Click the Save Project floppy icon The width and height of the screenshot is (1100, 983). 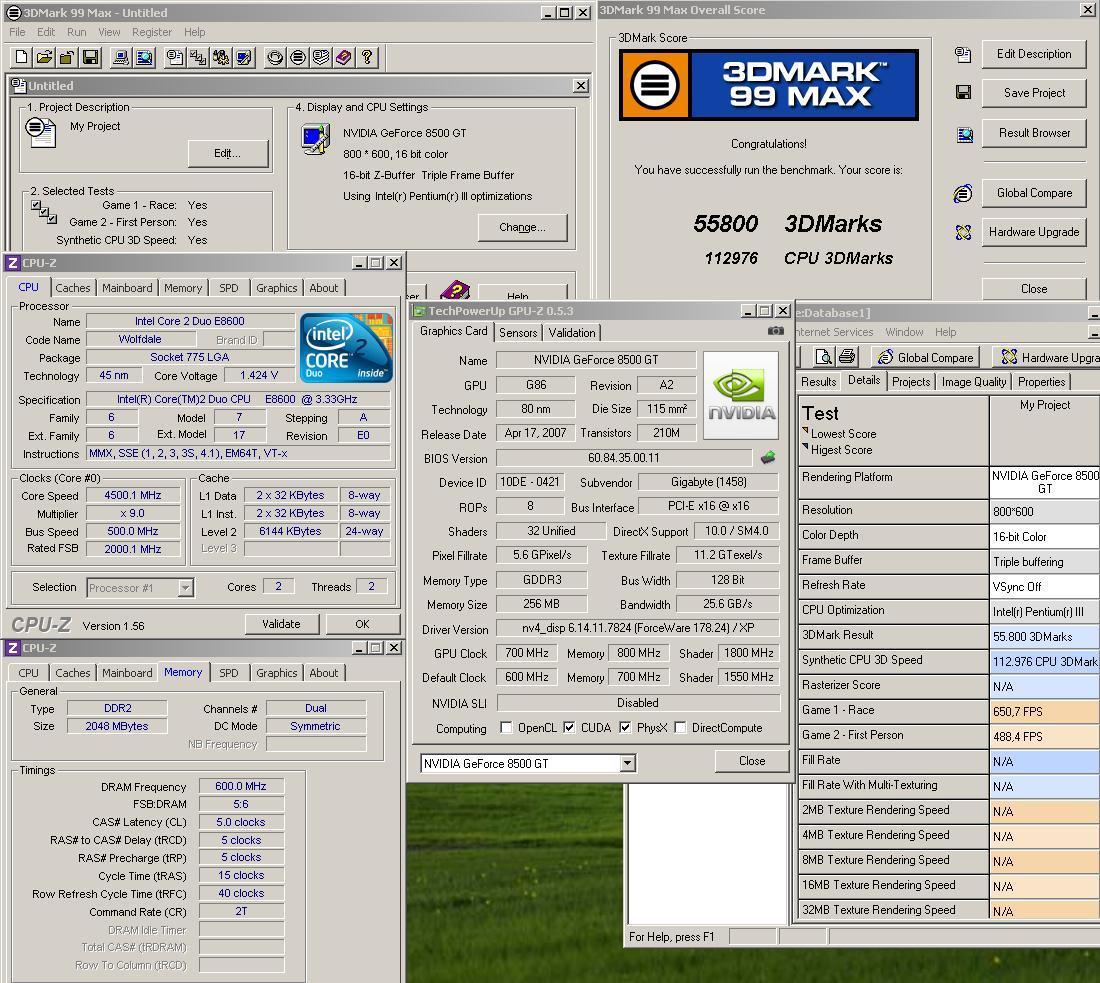pos(963,93)
